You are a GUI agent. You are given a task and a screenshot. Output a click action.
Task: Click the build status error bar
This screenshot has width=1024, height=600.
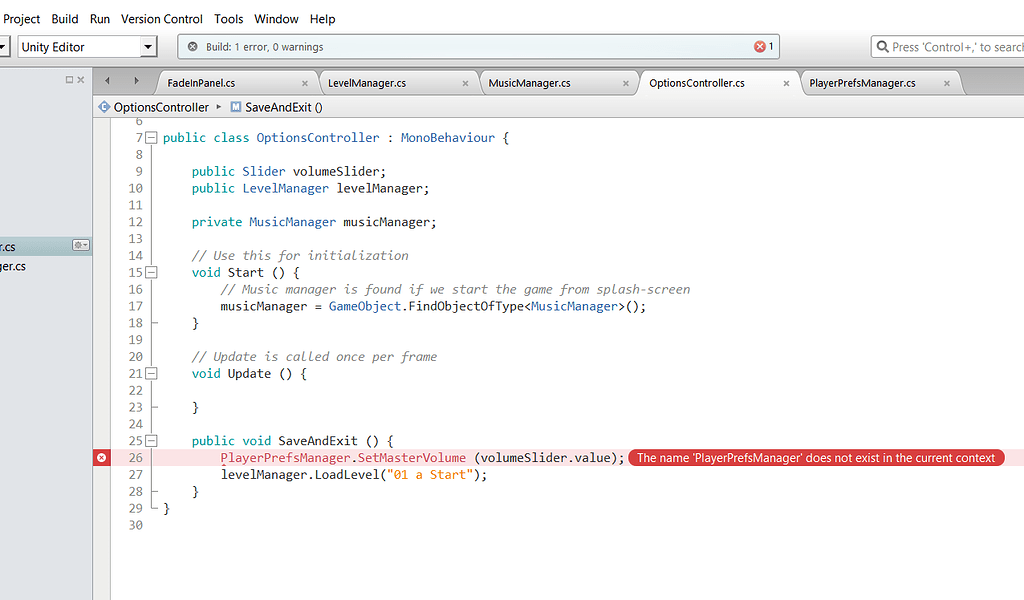(x=478, y=47)
